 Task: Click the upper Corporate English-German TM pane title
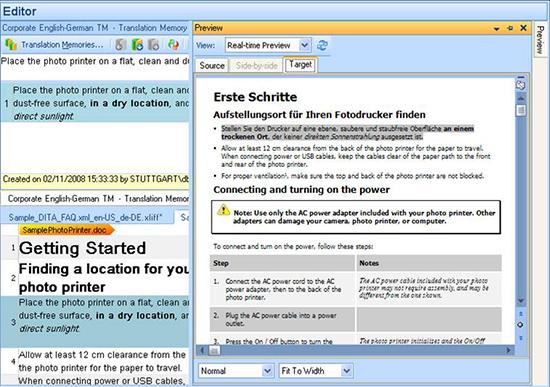[x=95, y=28]
